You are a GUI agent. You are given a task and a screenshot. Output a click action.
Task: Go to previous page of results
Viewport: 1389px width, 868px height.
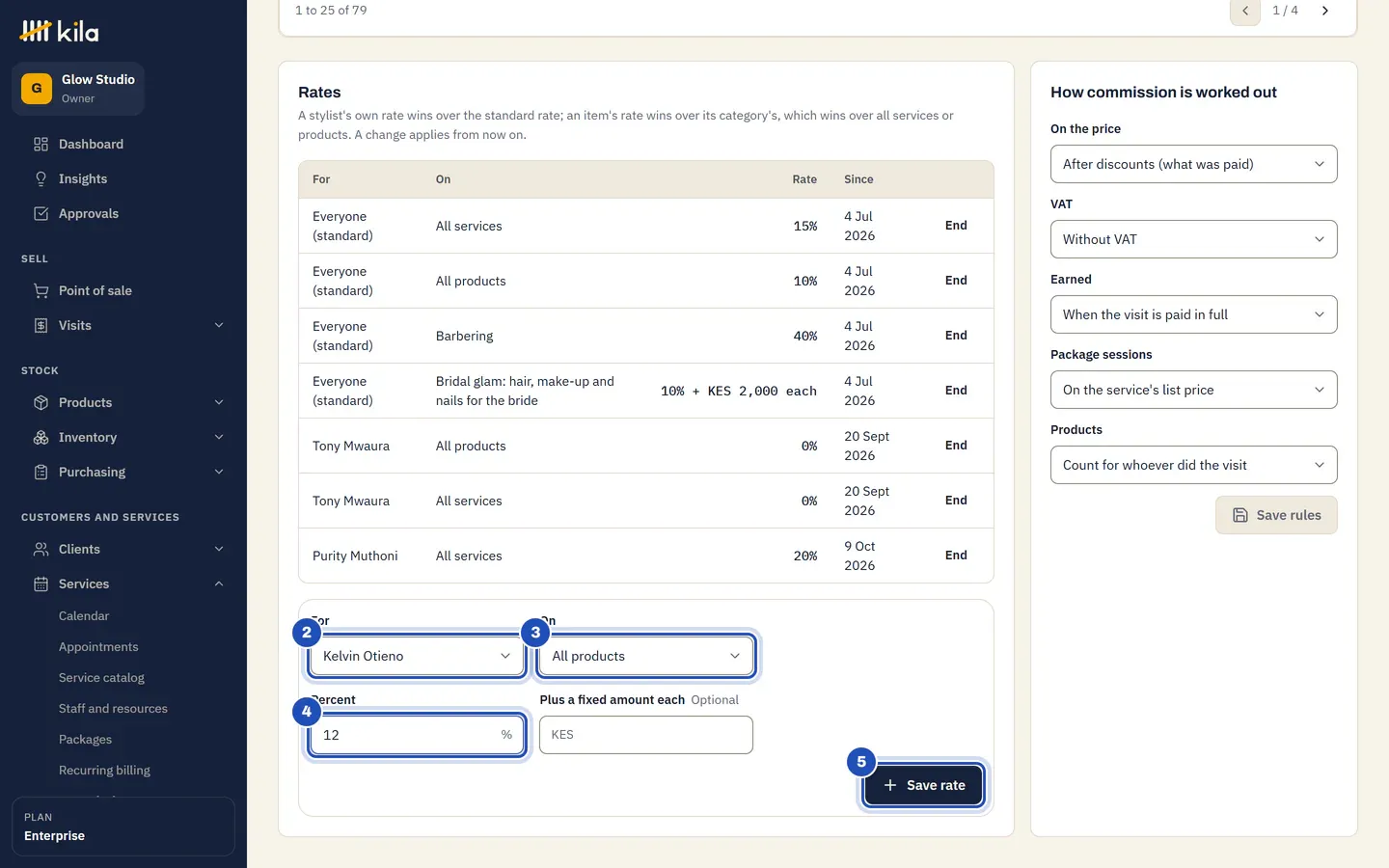[1245, 11]
